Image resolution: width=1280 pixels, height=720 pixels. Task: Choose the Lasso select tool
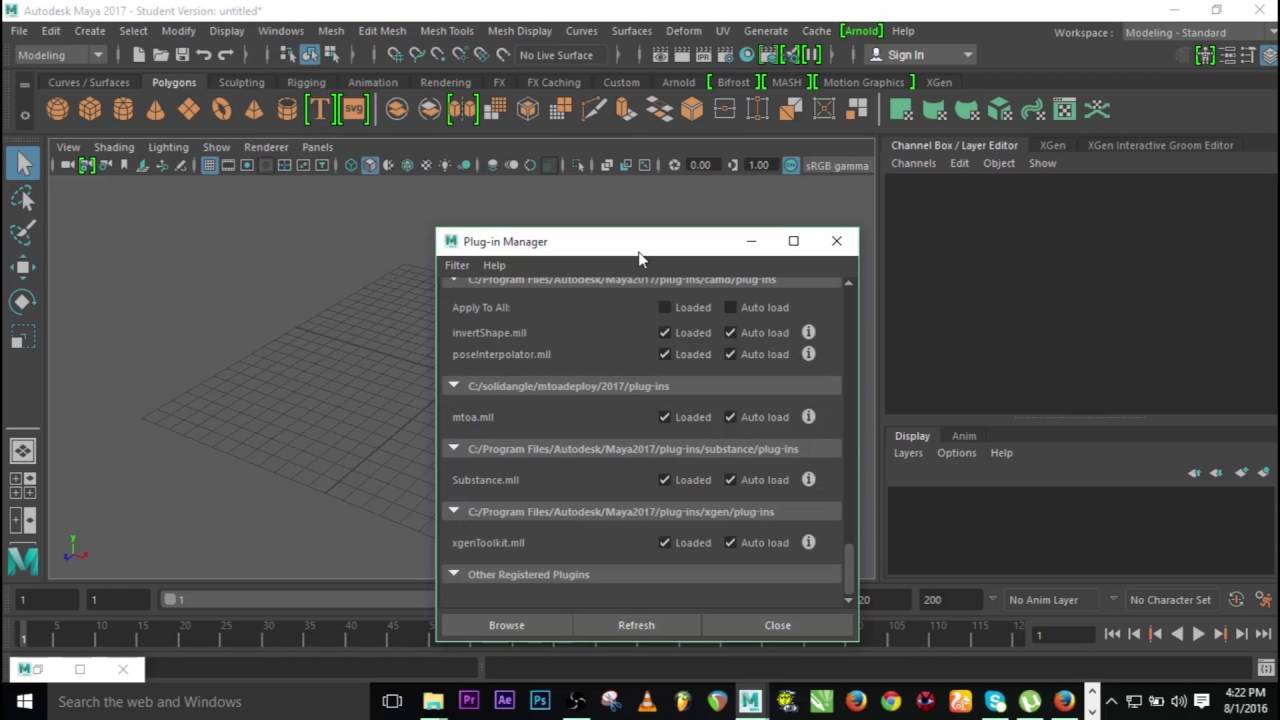(x=23, y=199)
